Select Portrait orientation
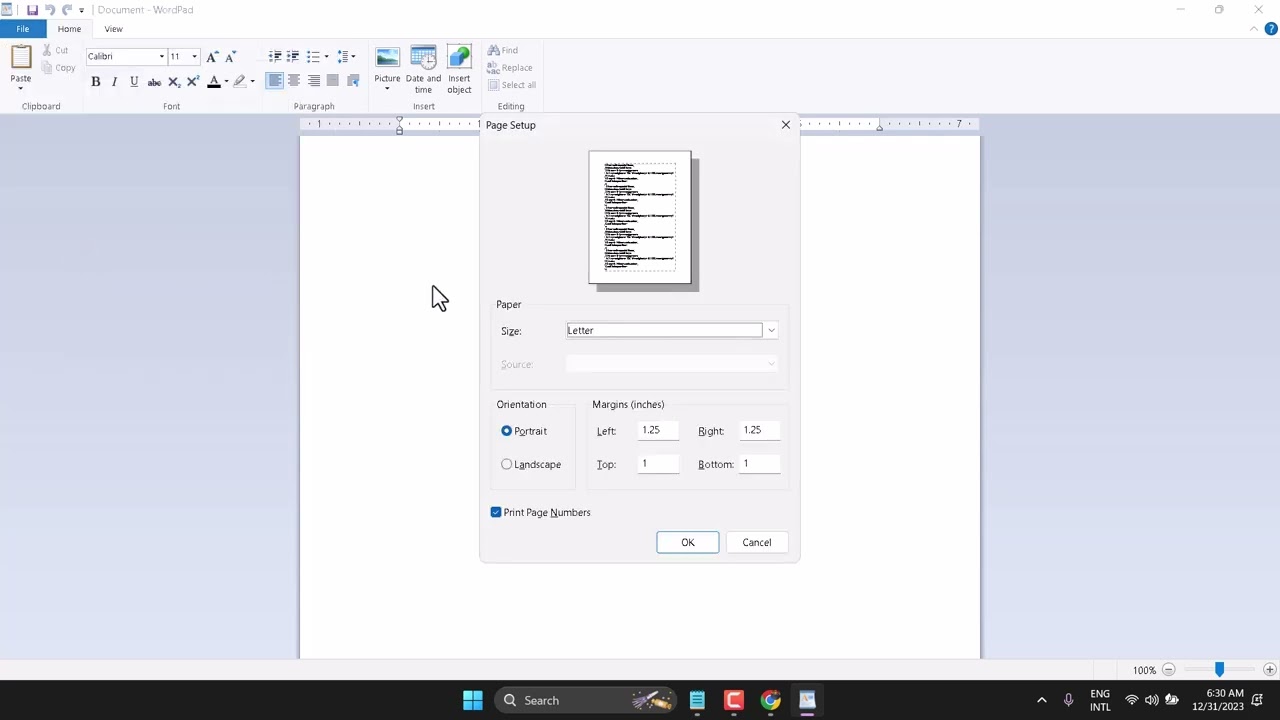This screenshot has height=720, width=1280. click(x=507, y=431)
